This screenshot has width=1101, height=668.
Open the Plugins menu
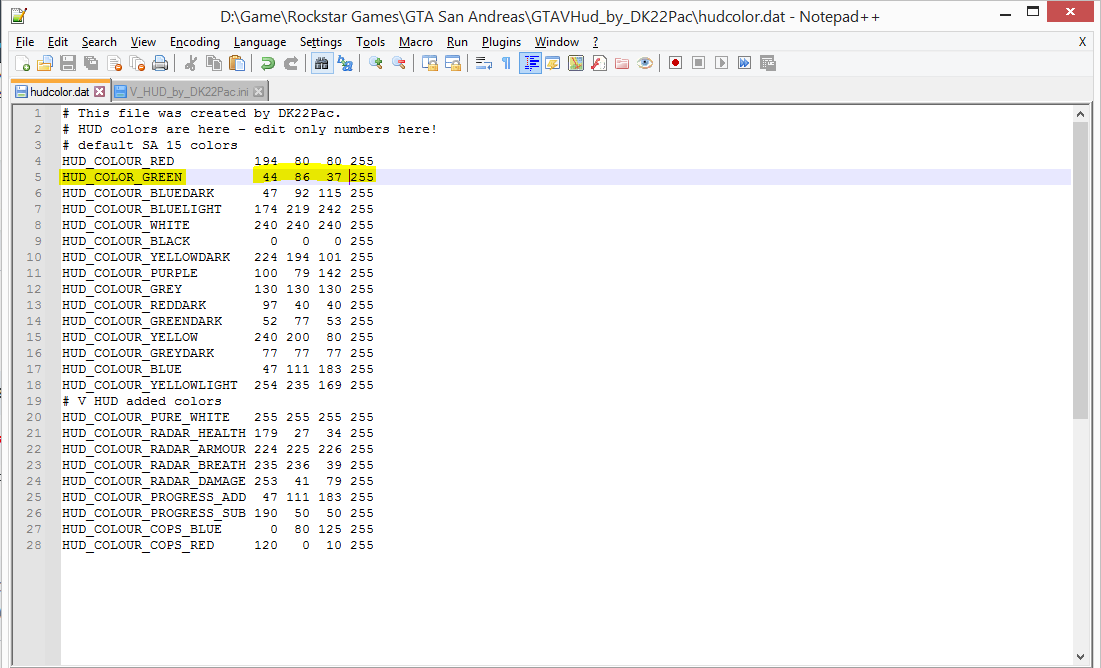pos(501,42)
